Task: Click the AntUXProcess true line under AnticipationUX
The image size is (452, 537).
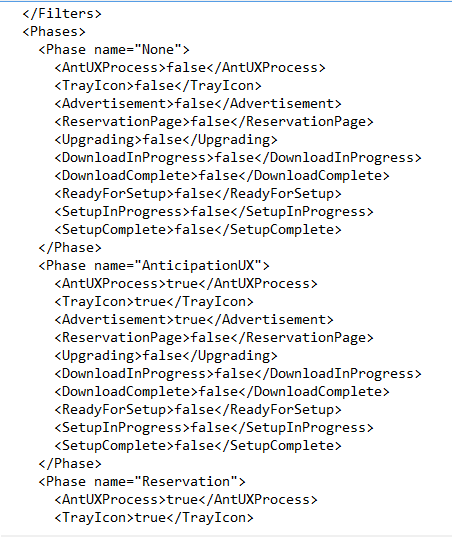Action: (x=186, y=284)
